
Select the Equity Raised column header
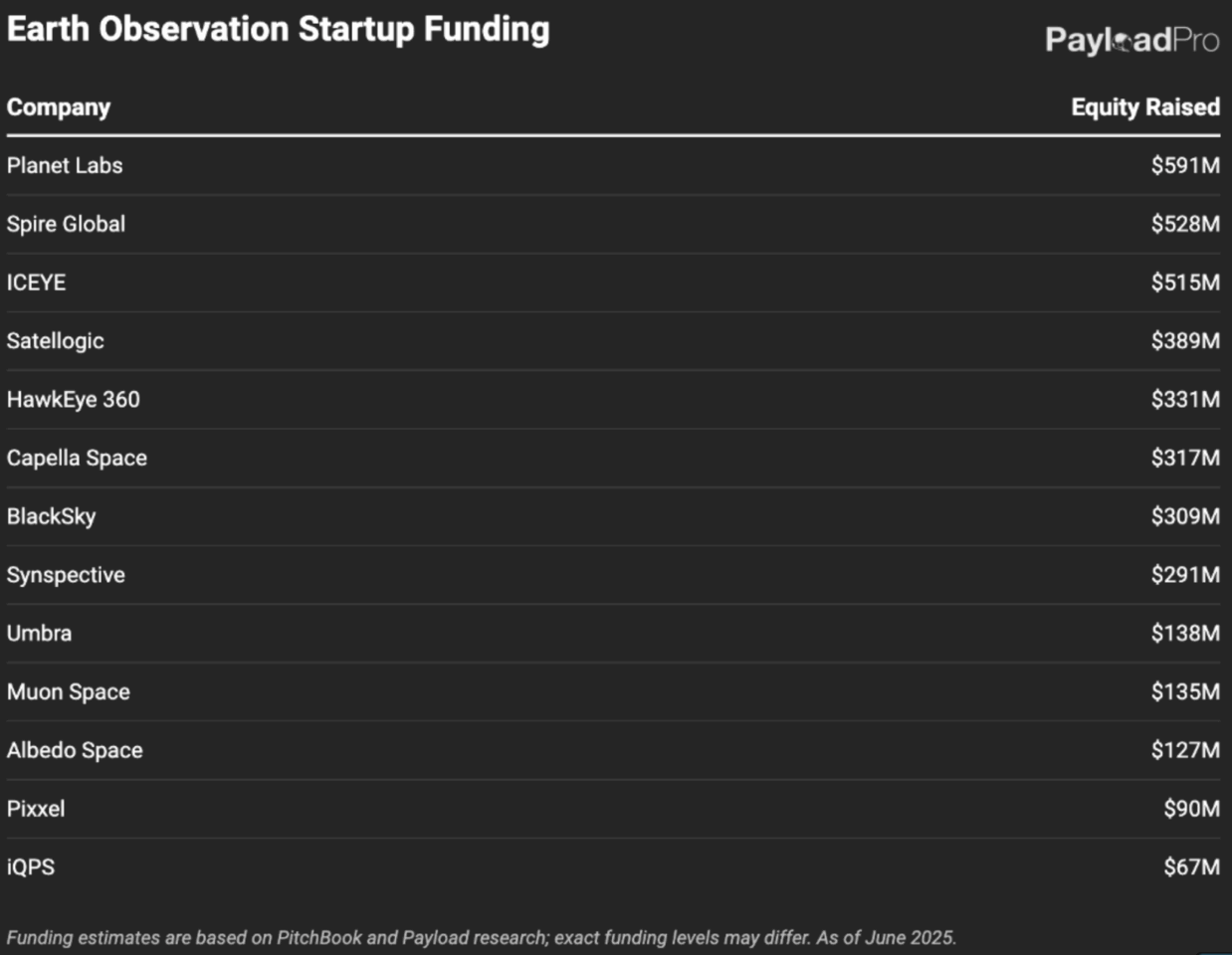(x=1145, y=107)
